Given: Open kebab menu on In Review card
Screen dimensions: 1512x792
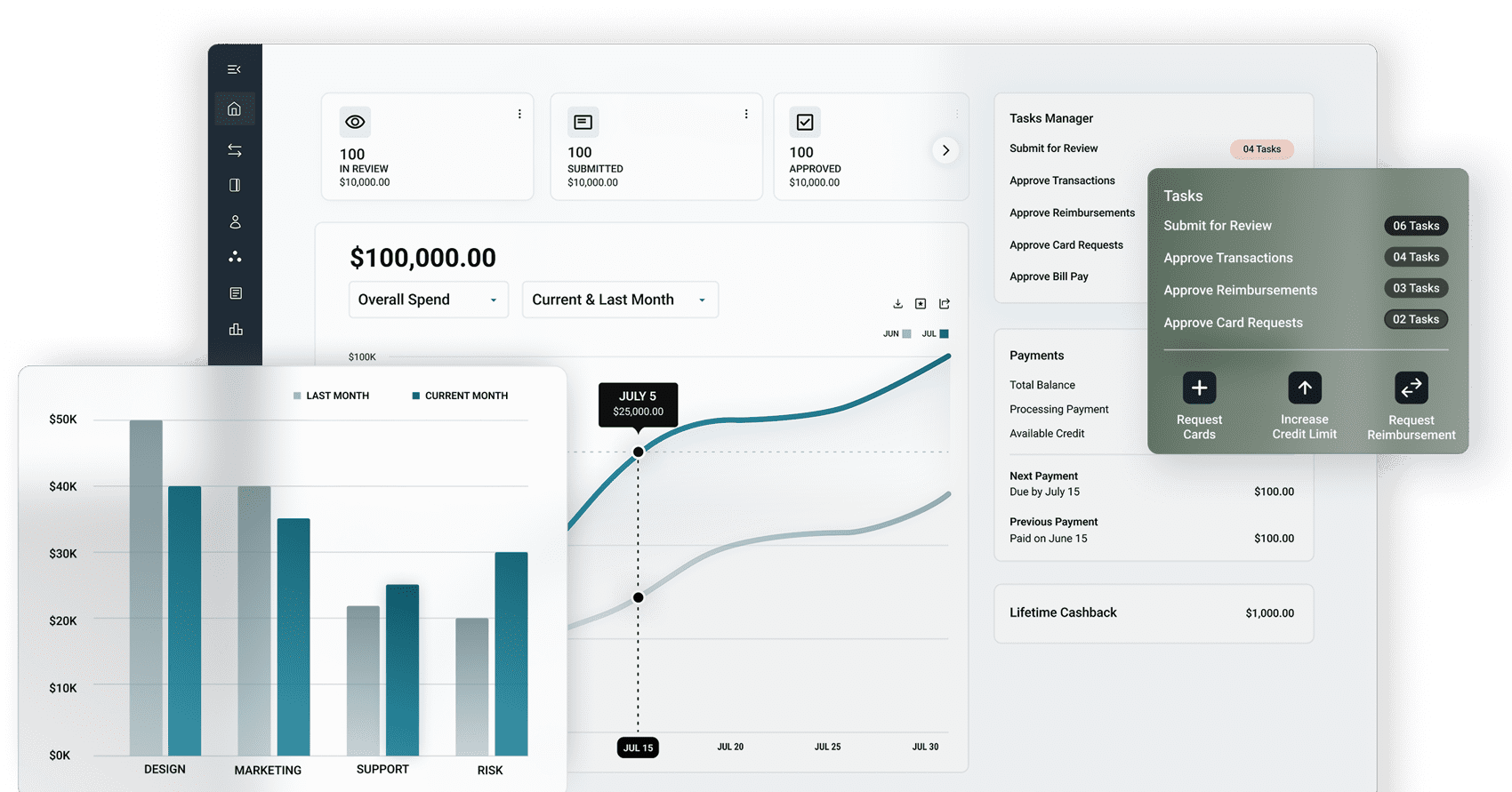Looking at the screenshot, I should coord(519,114).
